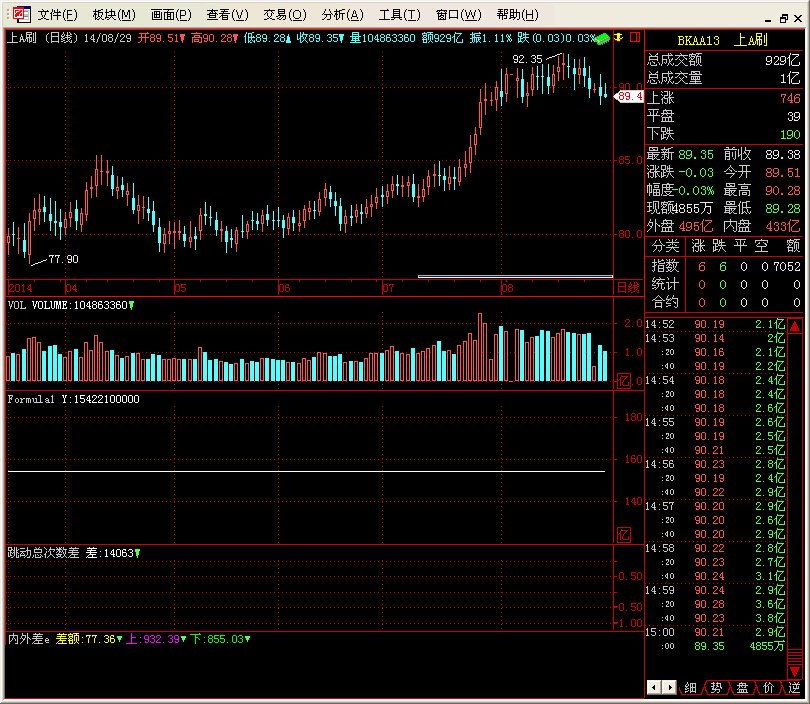810x704 pixels.
Task: Switch to the 价 tab
Action: point(769,687)
